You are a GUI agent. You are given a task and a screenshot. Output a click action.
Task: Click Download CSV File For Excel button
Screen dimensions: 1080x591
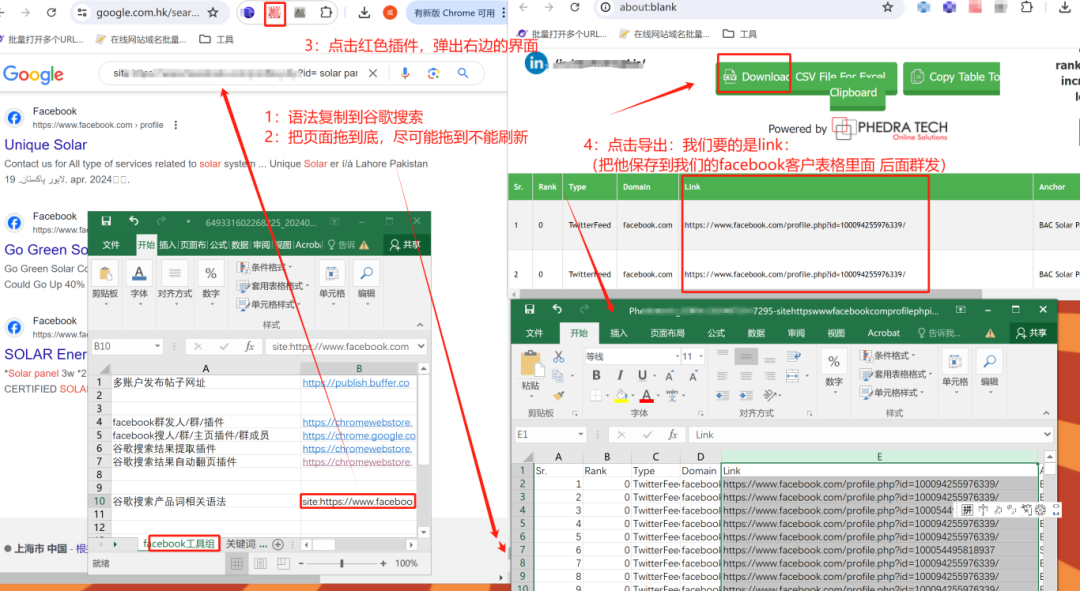[807, 77]
